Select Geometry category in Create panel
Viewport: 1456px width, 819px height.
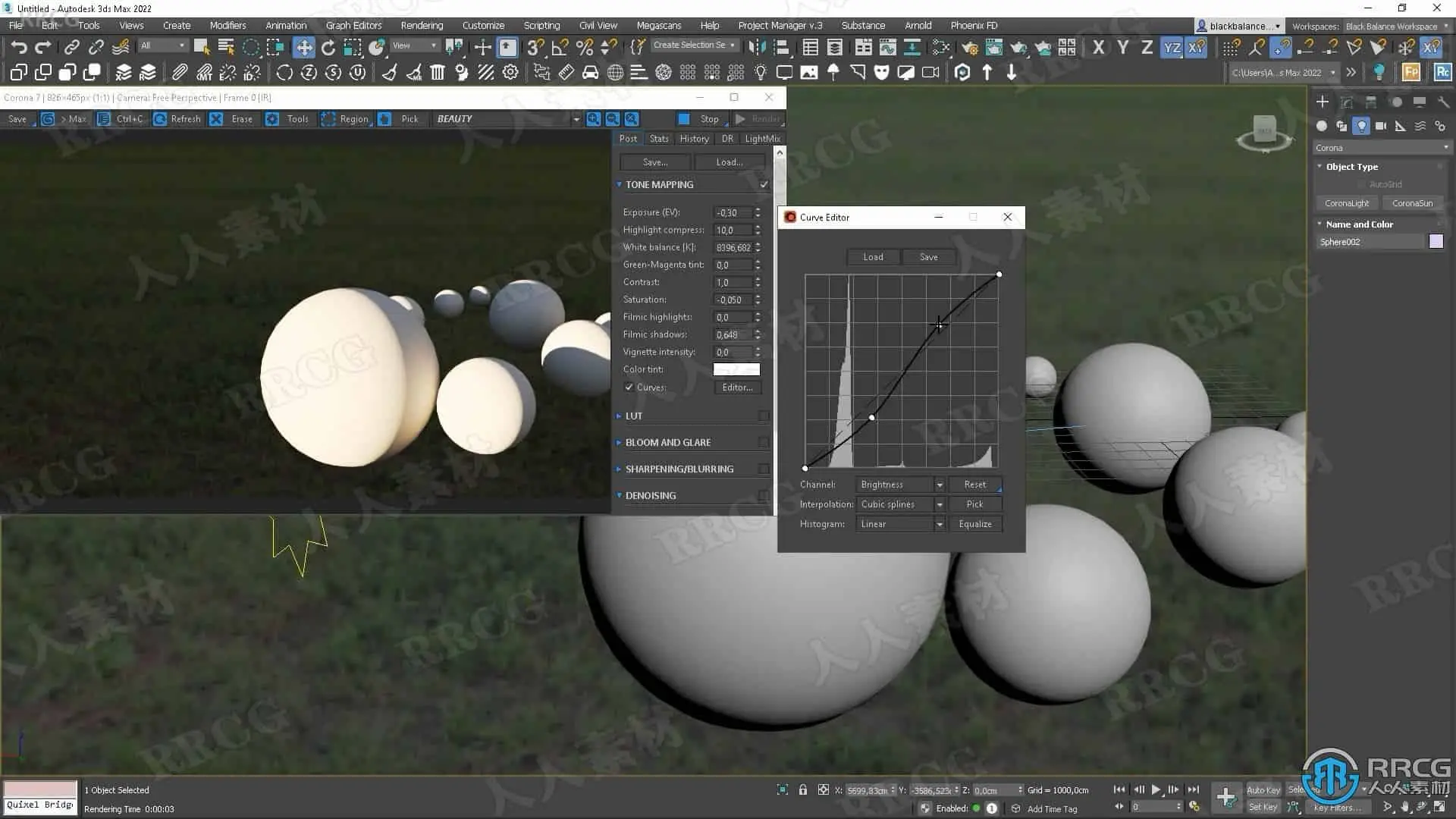[x=1322, y=126]
